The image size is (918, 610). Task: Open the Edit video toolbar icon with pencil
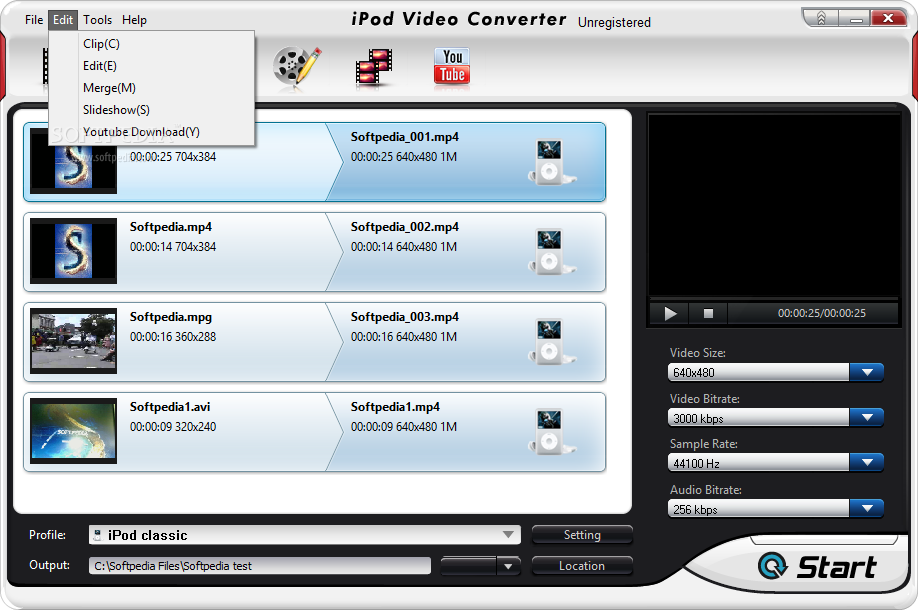tap(297, 67)
